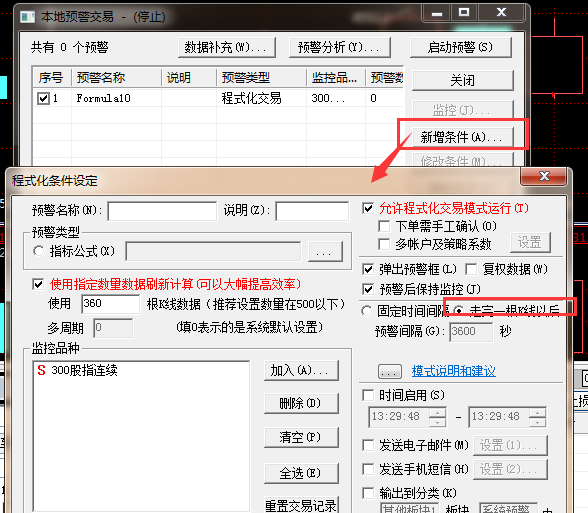Click the 删除(D) button
This screenshot has width=588, height=513.
tap(301, 404)
